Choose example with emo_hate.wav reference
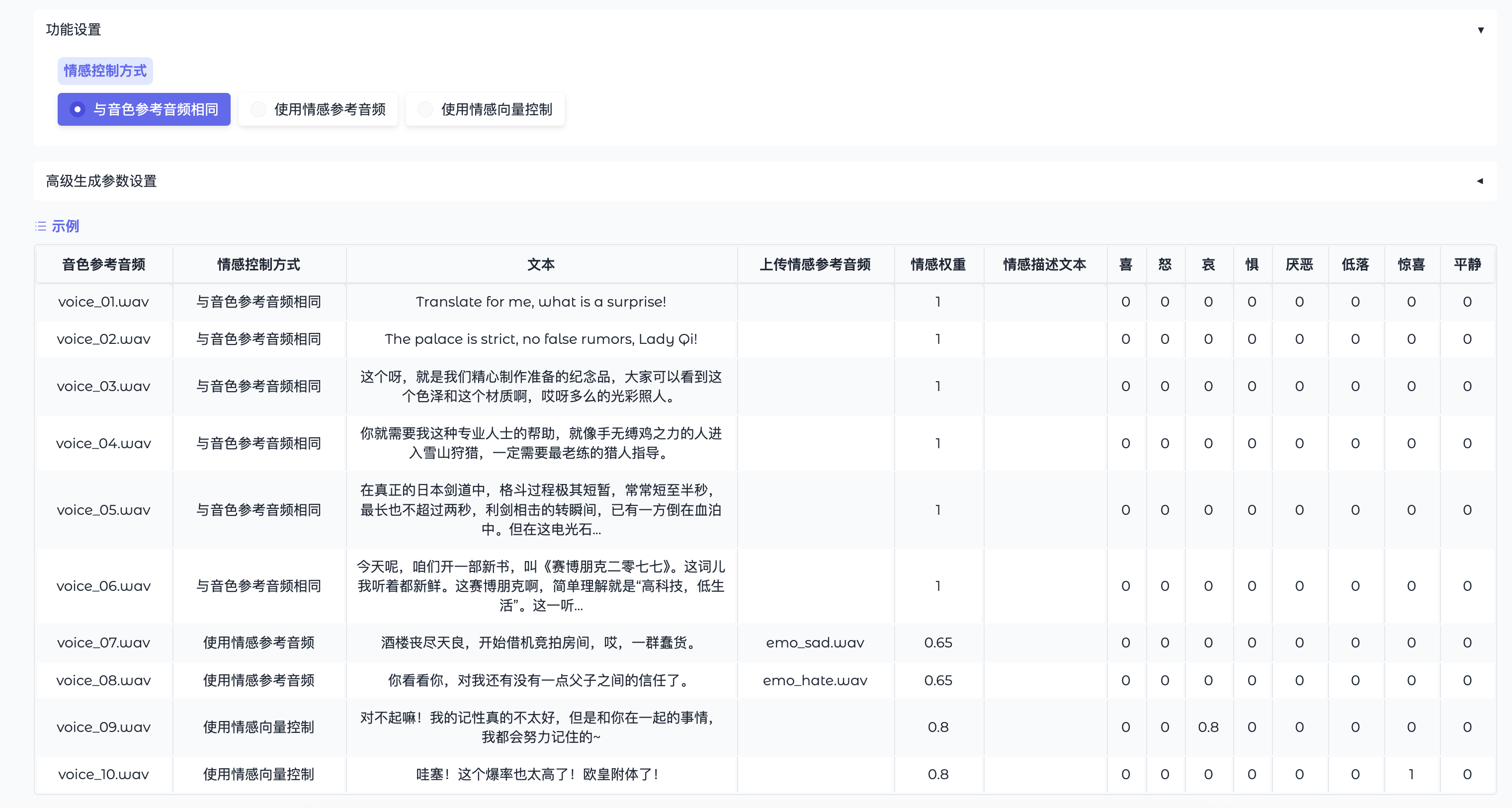This screenshot has width=1512, height=808. [815, 680]
